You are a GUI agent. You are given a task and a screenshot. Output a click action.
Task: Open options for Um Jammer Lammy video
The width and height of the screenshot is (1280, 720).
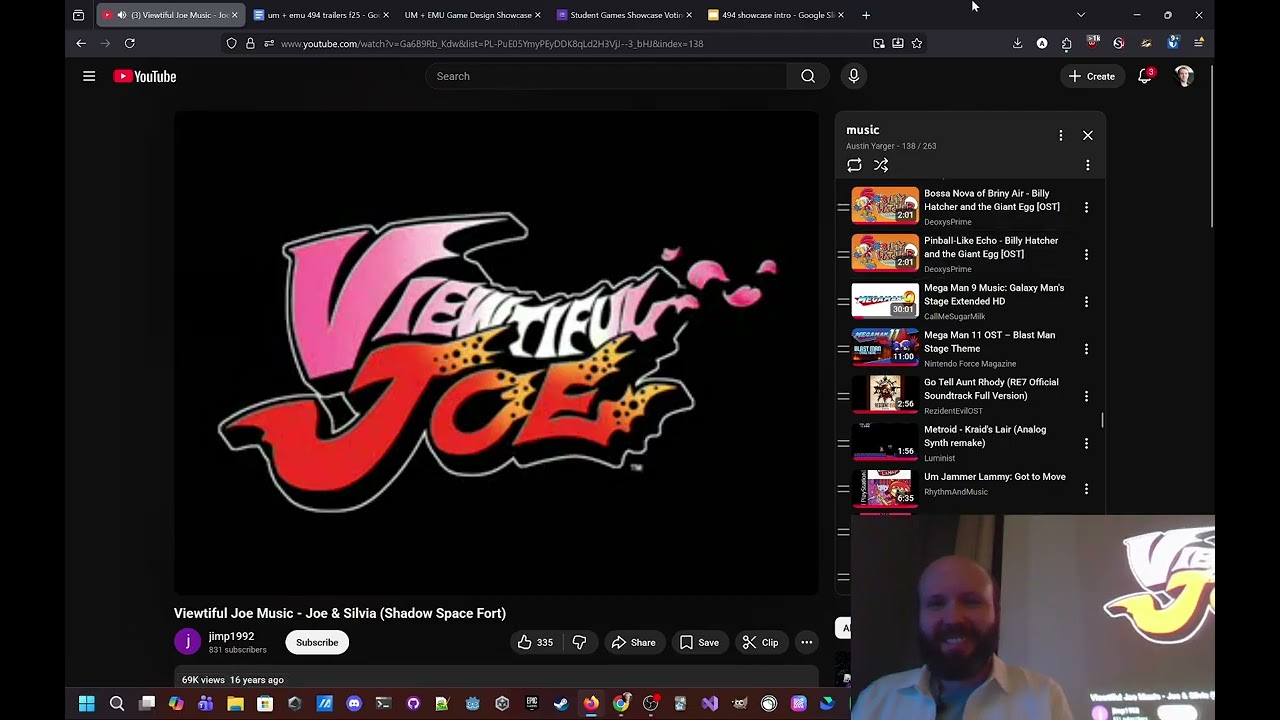coord(1086,489)
